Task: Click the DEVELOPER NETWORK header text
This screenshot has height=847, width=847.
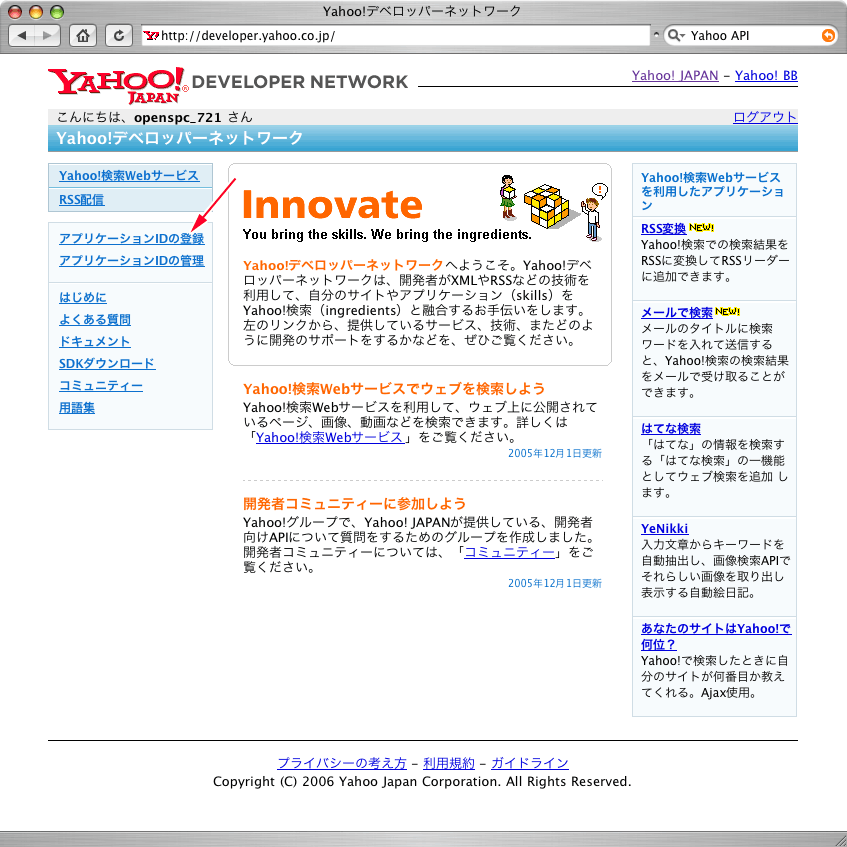Action: tap(300, 82)
